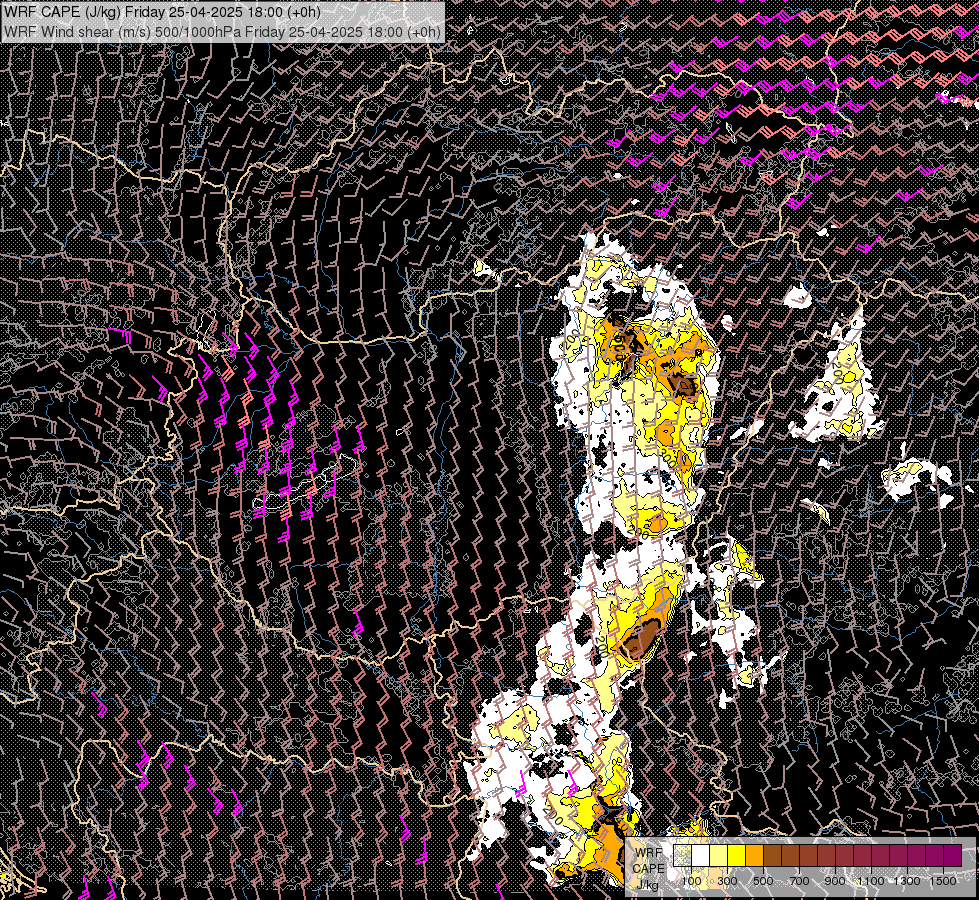
Task: Click the J/kg unit label in legend
Action: [647, 884]
